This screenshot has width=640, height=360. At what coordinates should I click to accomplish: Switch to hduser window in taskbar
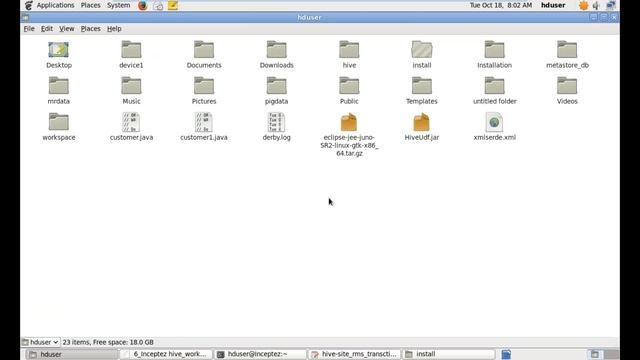click(x=72, y=354)
